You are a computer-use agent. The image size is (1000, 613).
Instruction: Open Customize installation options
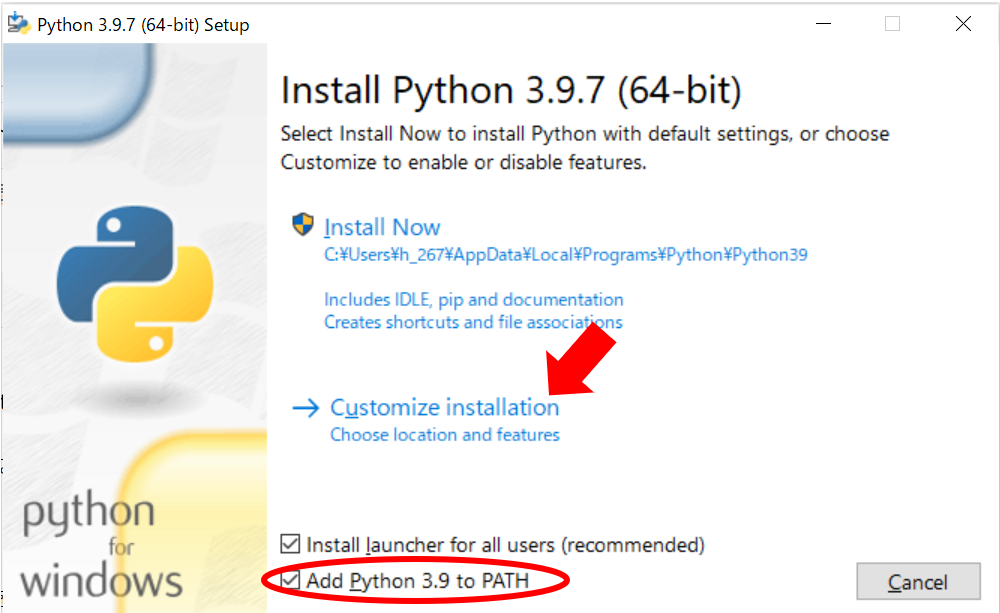[x=444, y=408]
